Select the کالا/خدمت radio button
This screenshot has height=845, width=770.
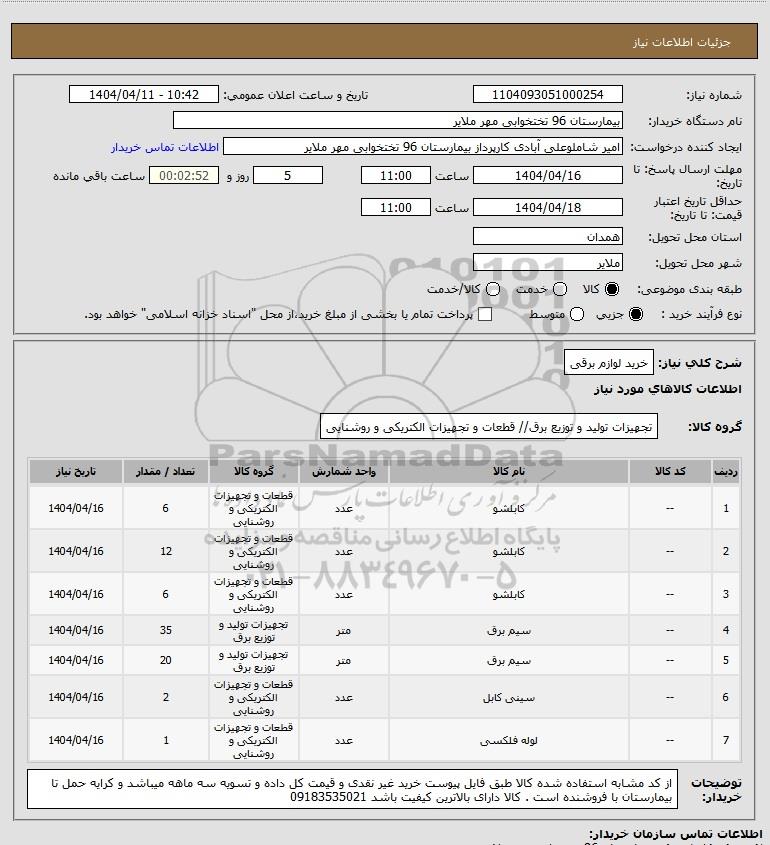tap(492, 289)
